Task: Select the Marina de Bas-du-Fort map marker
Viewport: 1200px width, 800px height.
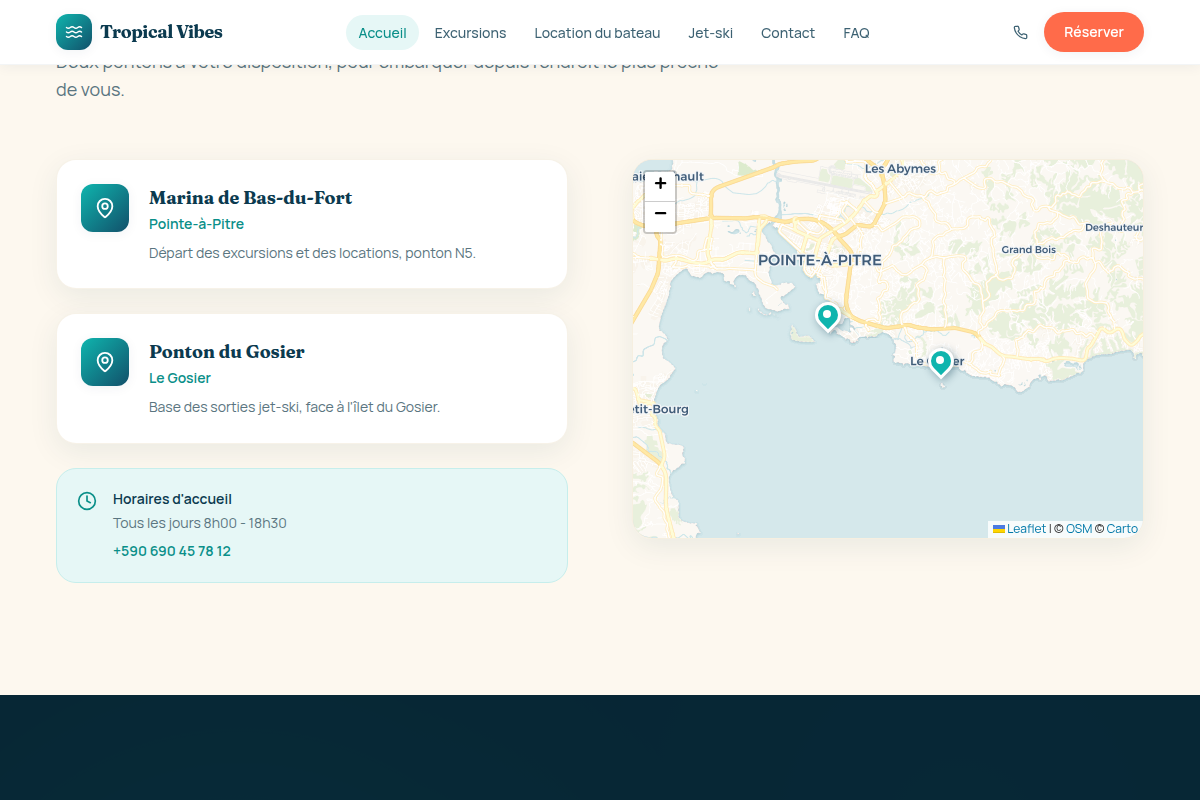Action: click(x=827, y=317)
